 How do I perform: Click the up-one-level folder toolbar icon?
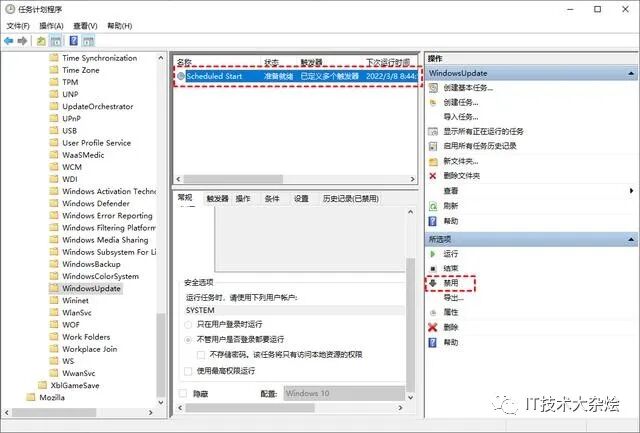point(41,41)
